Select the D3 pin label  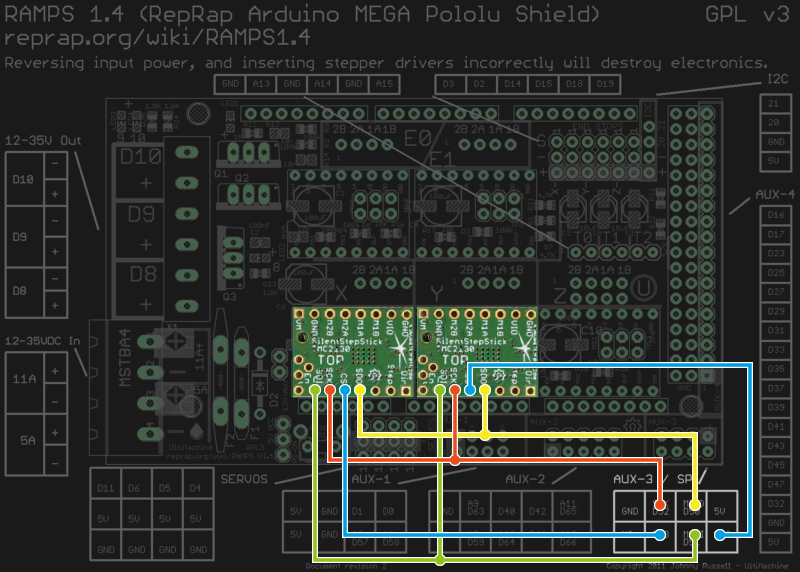click(448, 84)
